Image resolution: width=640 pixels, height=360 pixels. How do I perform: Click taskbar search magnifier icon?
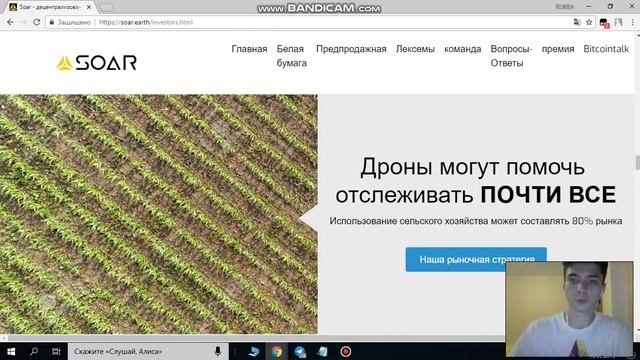tap(34, 351)
